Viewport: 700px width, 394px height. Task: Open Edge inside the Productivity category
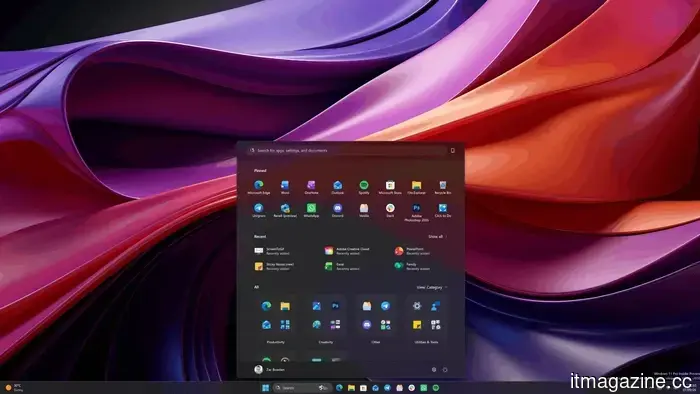(x=267, y=306)
